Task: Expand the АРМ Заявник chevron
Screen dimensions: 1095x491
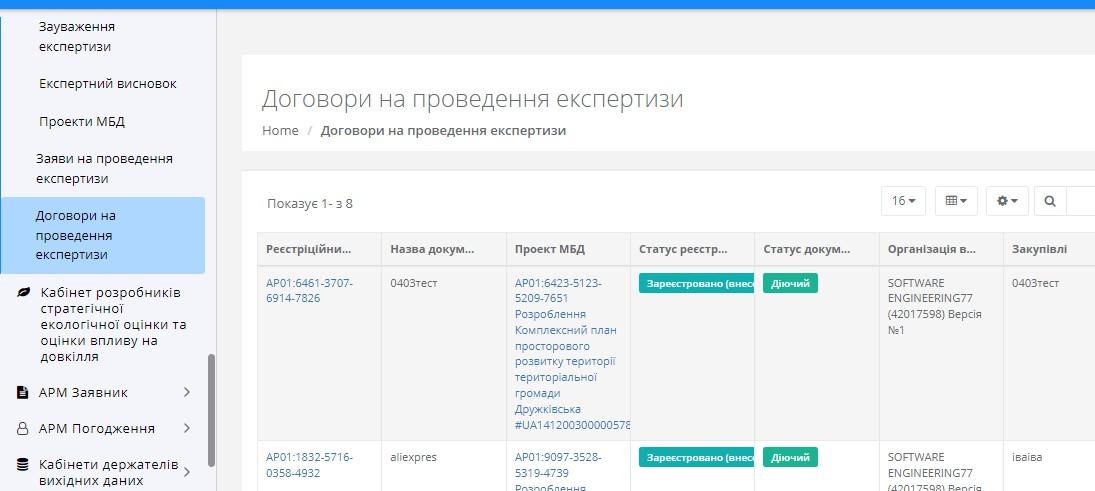Action: tap(186, 392)
